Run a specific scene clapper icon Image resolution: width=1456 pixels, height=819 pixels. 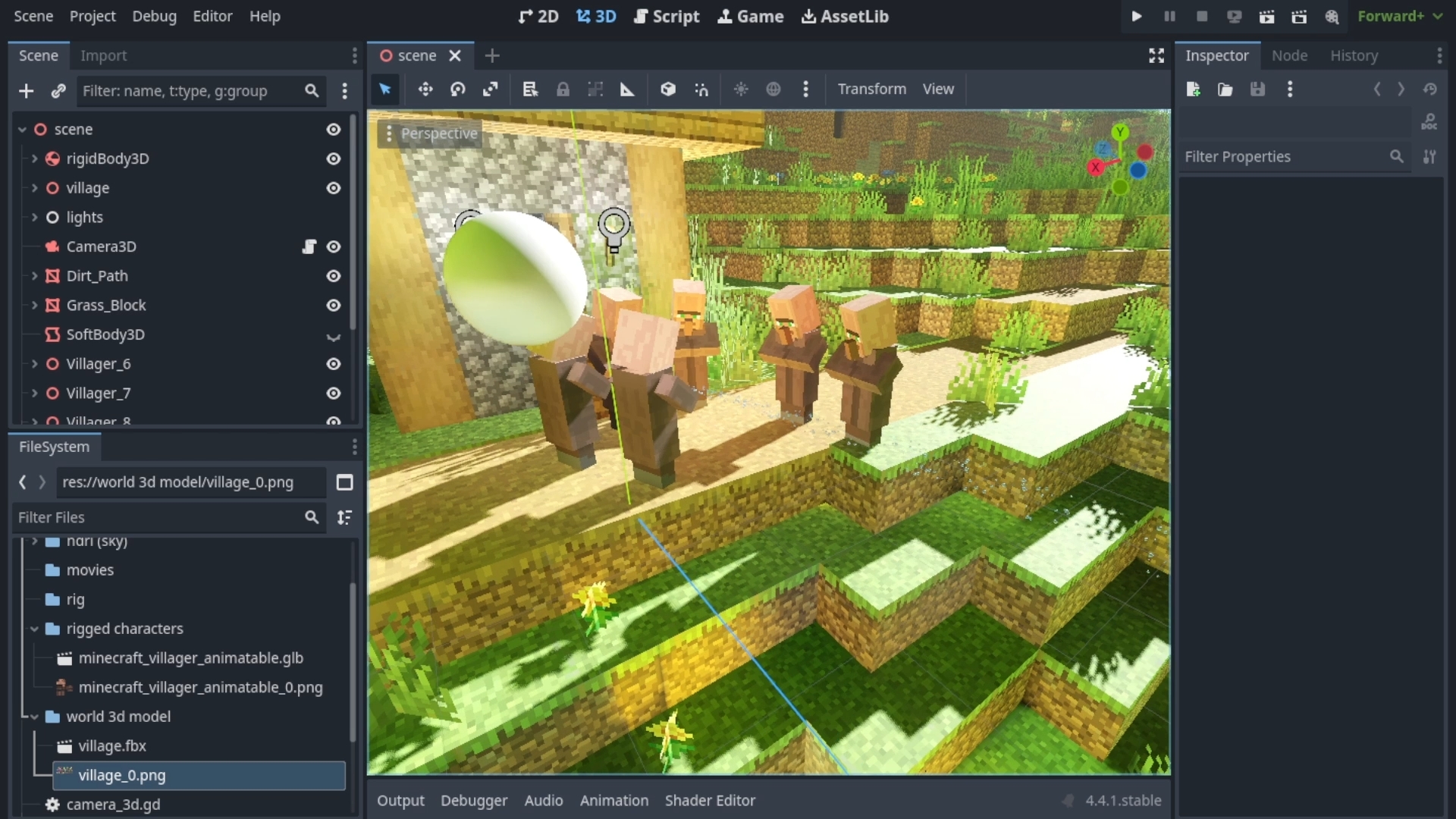(x=1299, y=16)
